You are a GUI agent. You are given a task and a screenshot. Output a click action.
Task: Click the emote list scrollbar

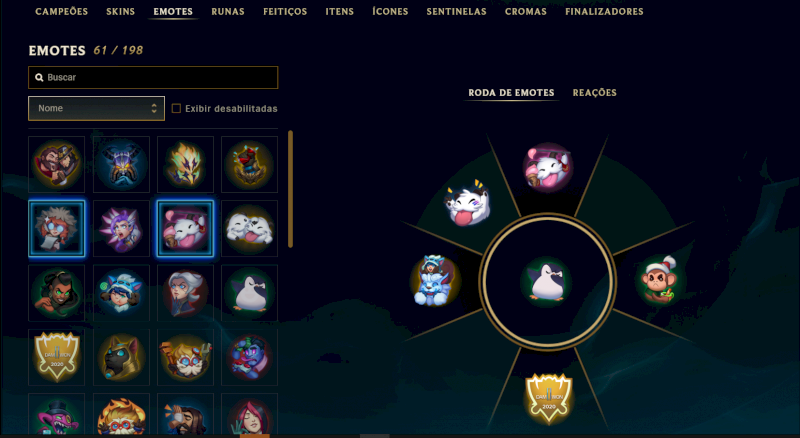pos(290,189)
